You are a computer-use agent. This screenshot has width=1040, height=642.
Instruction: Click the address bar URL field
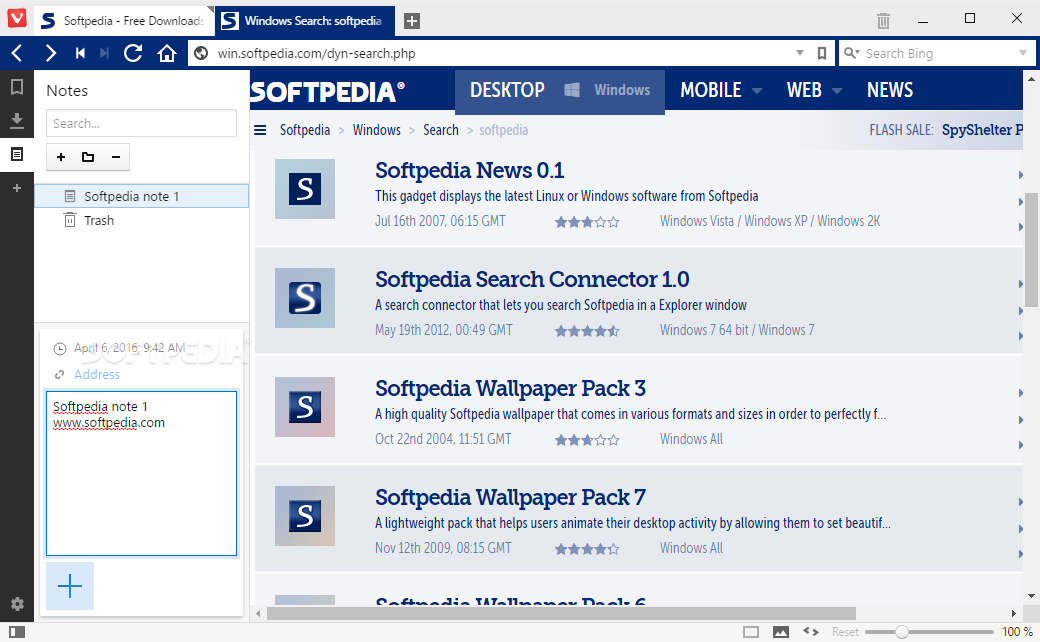point(504,54)
